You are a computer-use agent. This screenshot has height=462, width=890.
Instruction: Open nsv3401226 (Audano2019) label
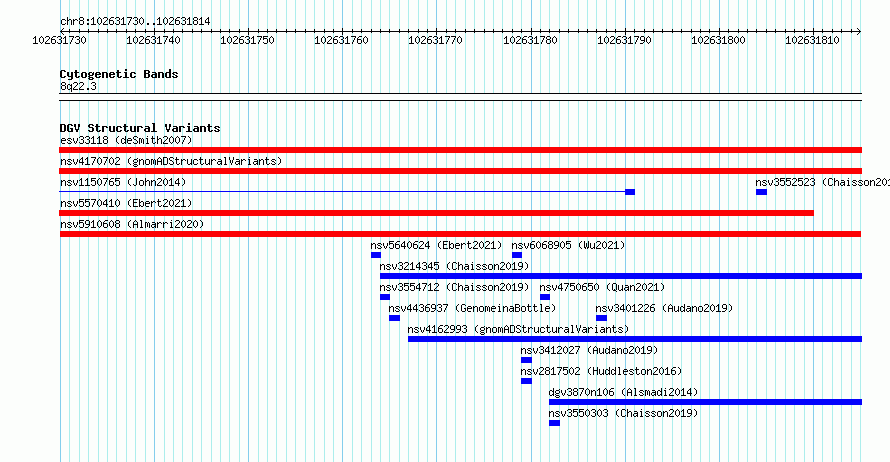[x=664, y=308]
